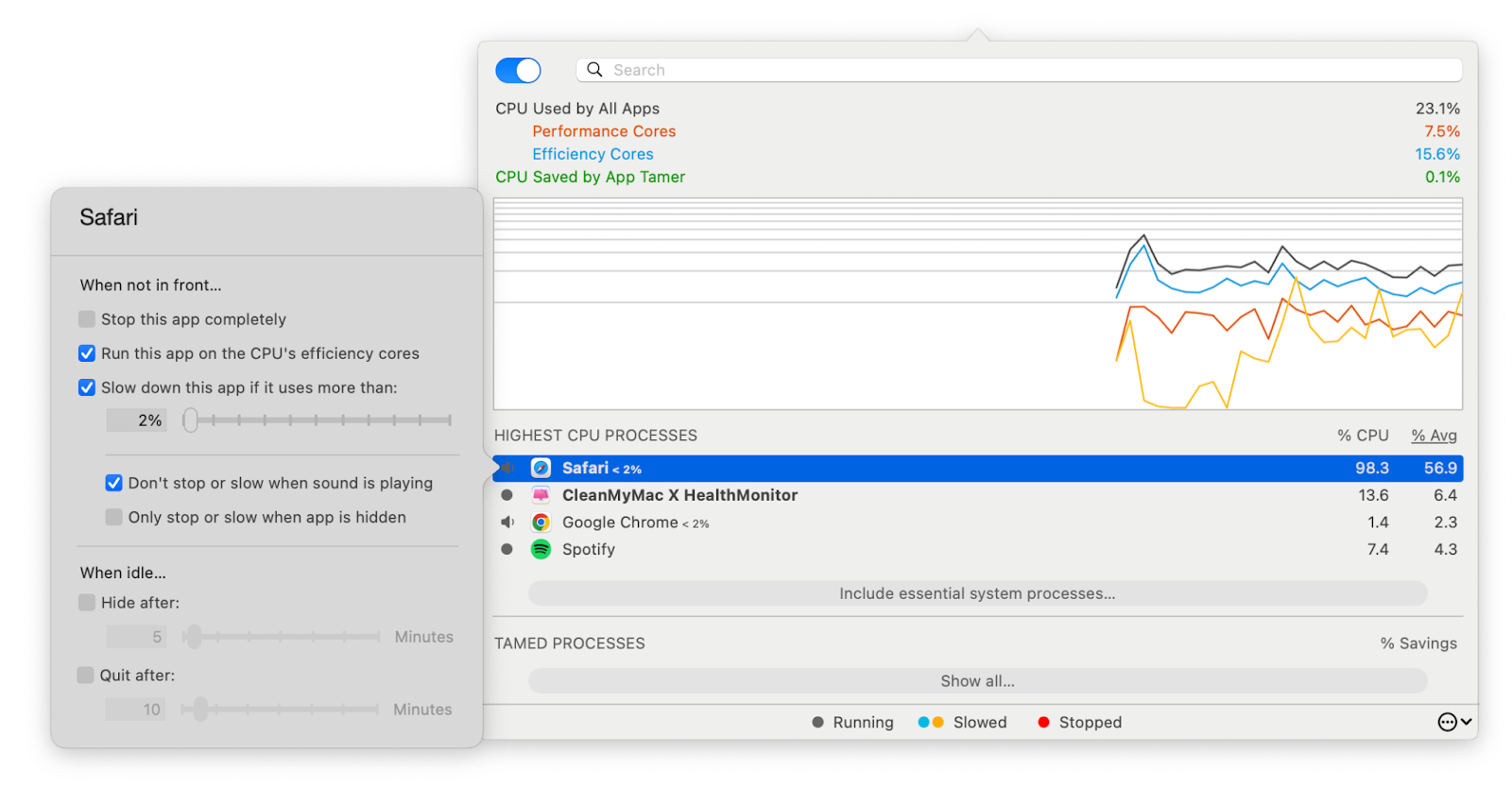
Task: Open the more options ellipsis menu
Action: [1454, 722]
